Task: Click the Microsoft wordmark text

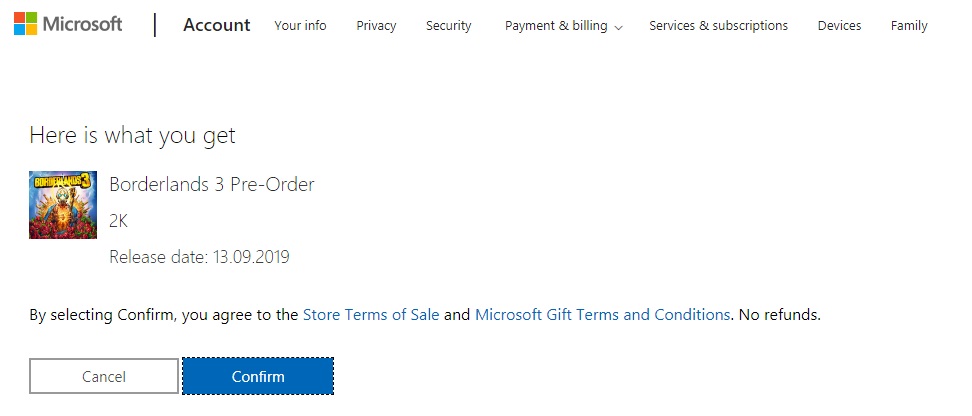Action: coord(82,25)
